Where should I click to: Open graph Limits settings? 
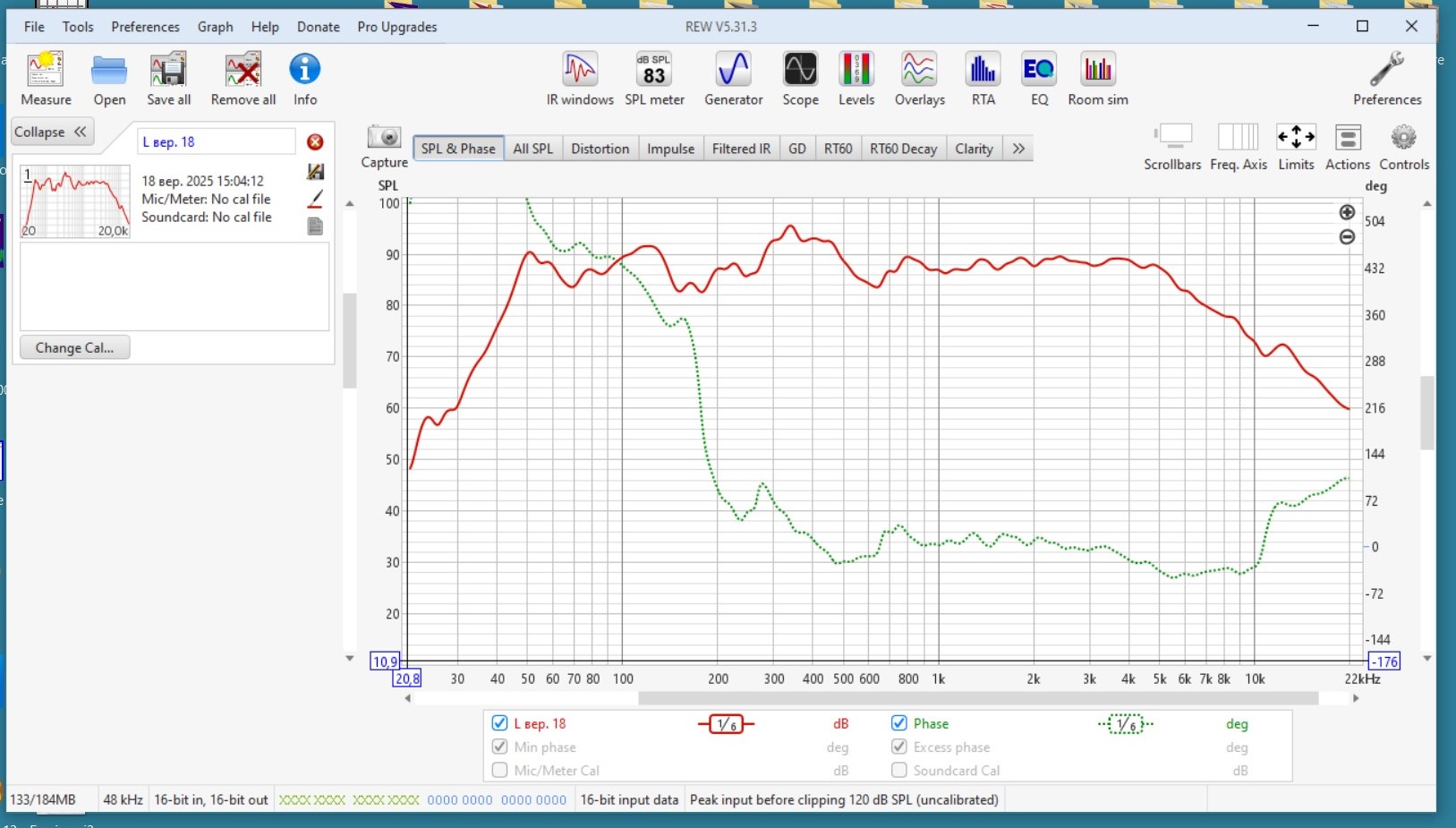[x=1296, y=147]
